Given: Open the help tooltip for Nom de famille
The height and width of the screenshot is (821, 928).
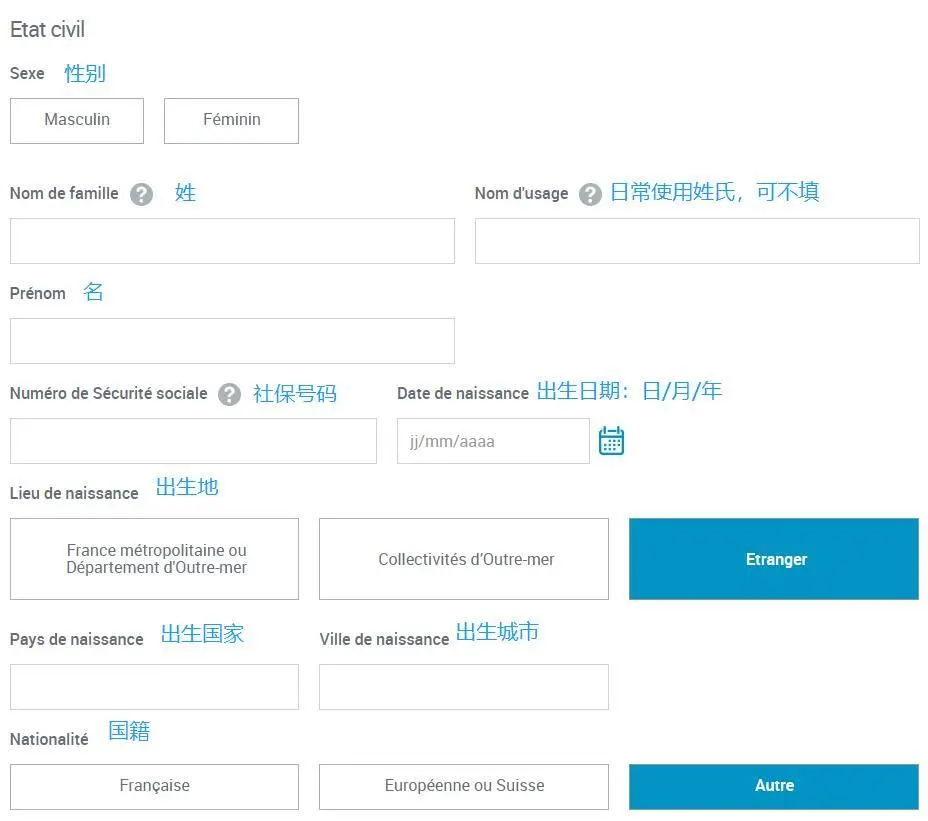Looking at the screenshot, I should pyautogui.click(x=140, y=194).
